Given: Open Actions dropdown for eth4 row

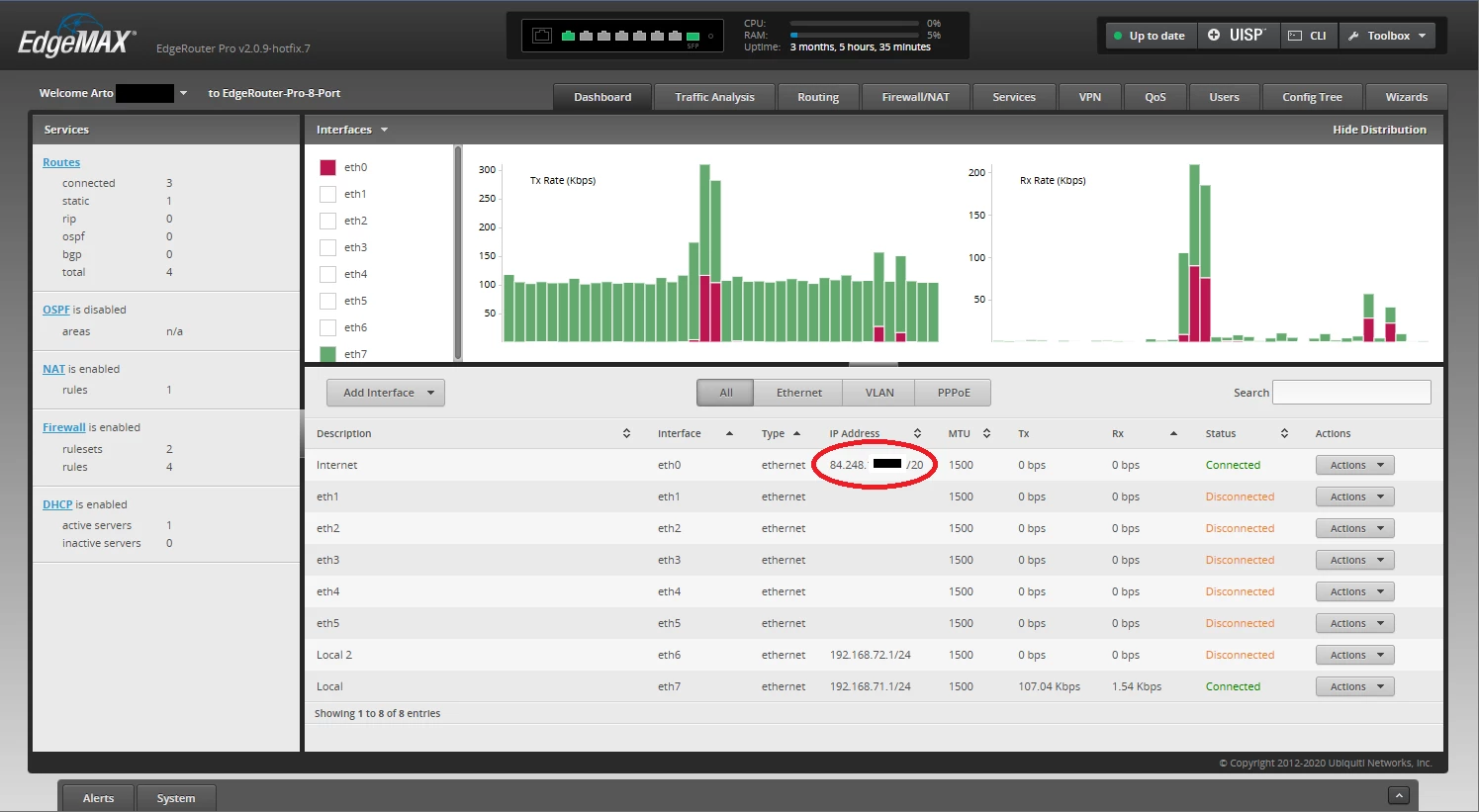Looking at the screenshot, I should pos(1354,591).
